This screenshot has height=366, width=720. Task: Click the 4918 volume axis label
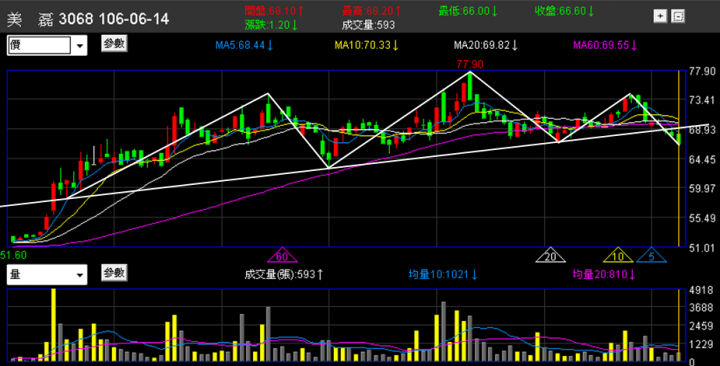click(x=700, y=290)
